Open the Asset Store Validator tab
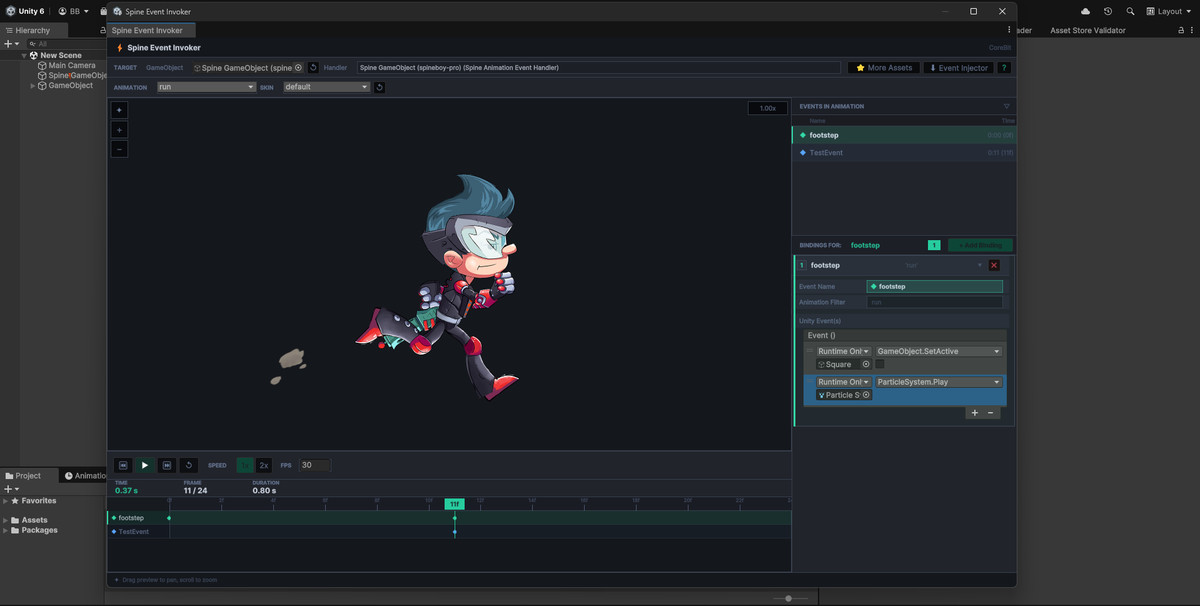The width and height of the screenshot is (1200, 606). pyautogui.click(x=1087, y=30)
